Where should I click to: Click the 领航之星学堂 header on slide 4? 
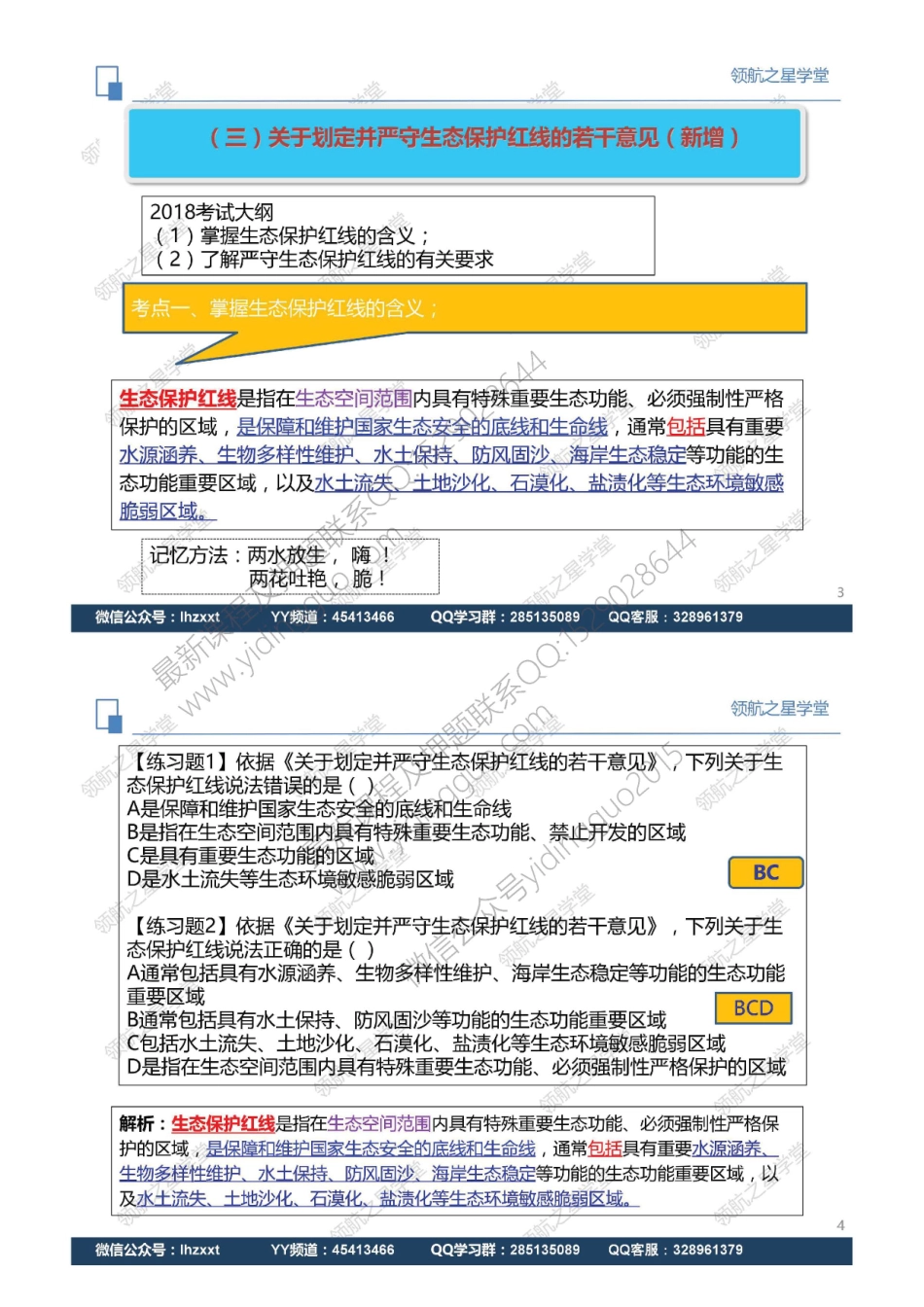click(x=780, y=708)
